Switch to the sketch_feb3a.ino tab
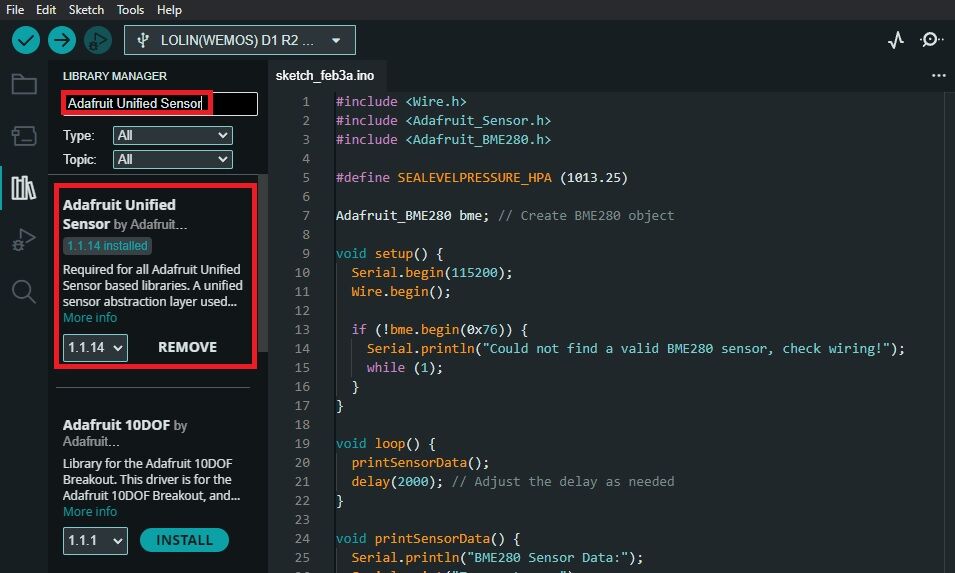 [x=324, y=75]
